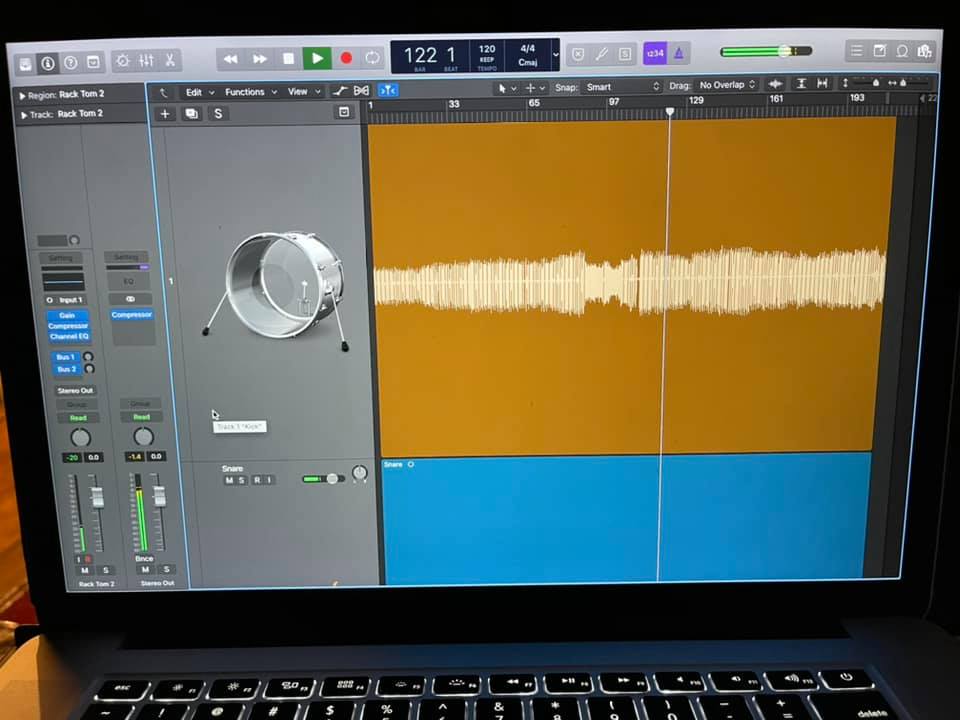Screen dimensions: 960x720
Task: Toggle the Replace mode button
Action: pyautogui.click(x=578, y=54)
